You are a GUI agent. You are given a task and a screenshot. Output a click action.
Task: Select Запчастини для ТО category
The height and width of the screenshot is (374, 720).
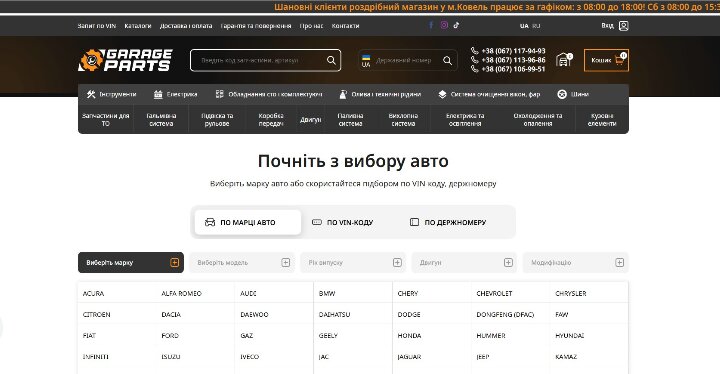[x=106, y=119]
